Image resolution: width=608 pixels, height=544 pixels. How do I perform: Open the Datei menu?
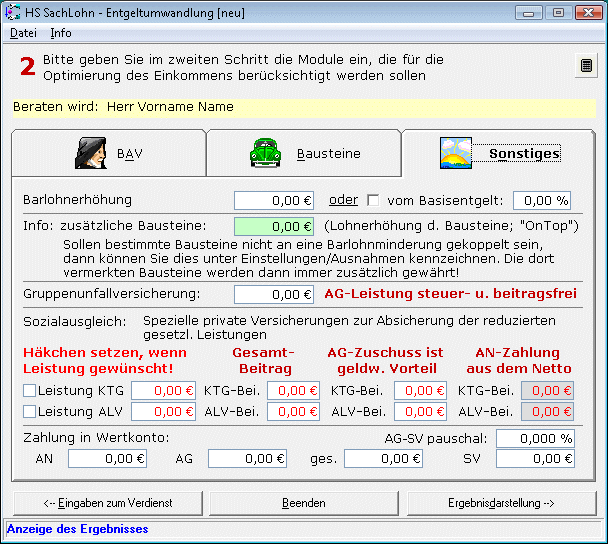click(22, 33)
